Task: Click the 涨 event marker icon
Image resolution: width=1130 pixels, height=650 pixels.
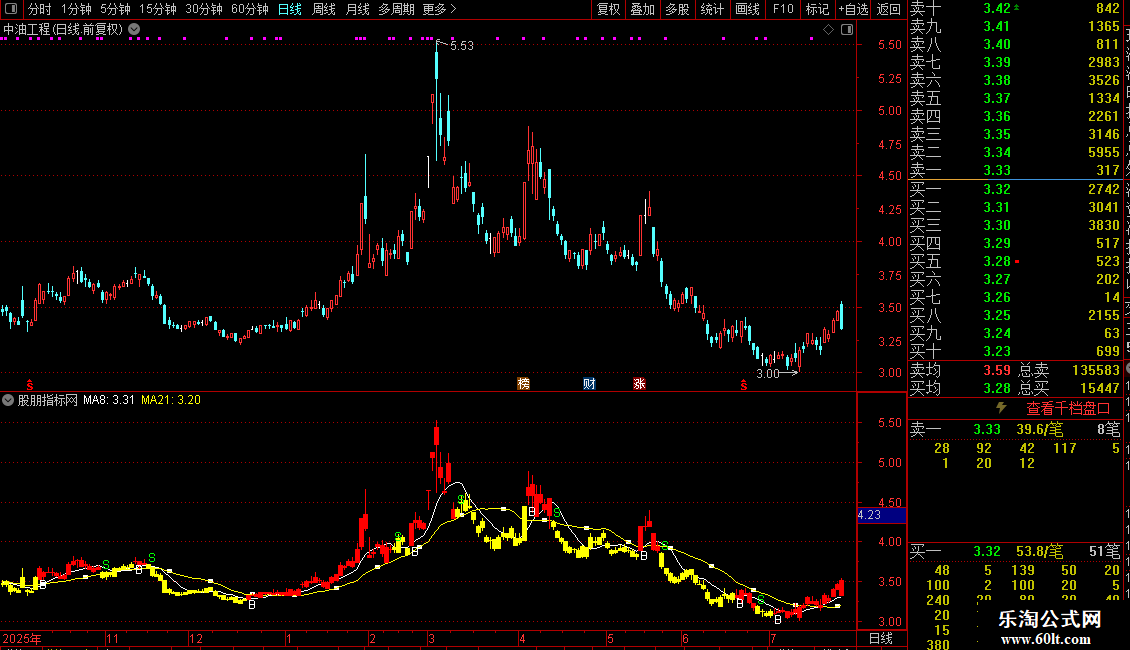Action: point(639,383)
